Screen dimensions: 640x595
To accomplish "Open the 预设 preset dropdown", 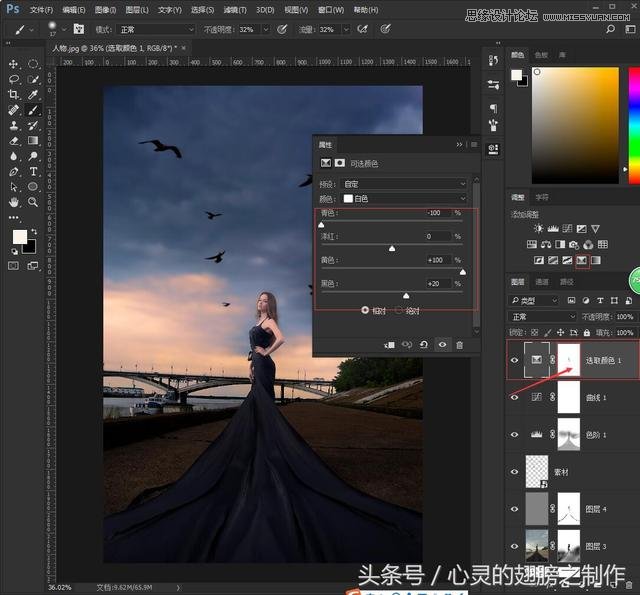I will [405, 184].
